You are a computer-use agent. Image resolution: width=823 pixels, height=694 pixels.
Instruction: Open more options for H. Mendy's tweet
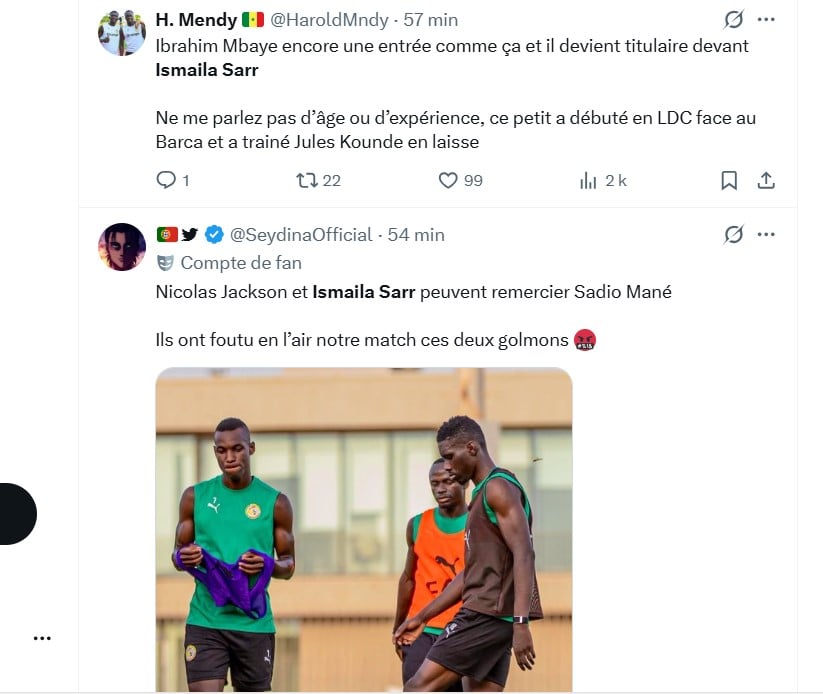click(766, 20)
